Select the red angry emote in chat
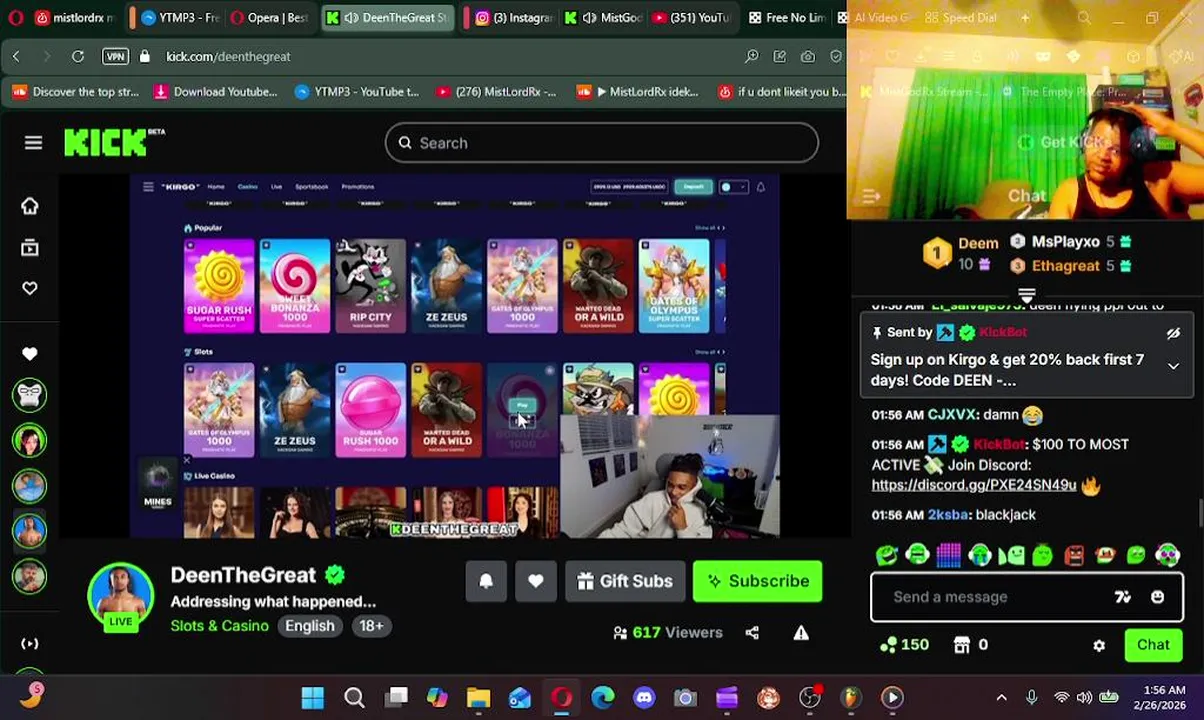1204x720 pixels. pyautogui.click(x=1074, y=554)
